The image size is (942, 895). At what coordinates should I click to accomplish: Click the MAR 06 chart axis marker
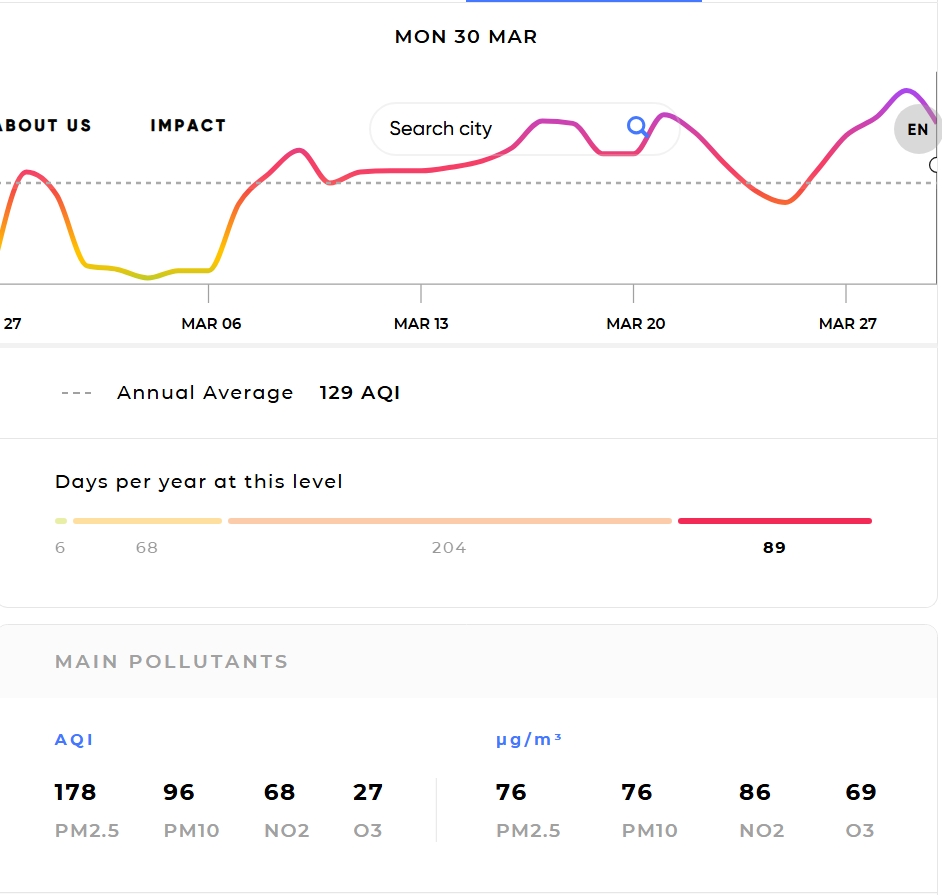click(x=211, y=323)
